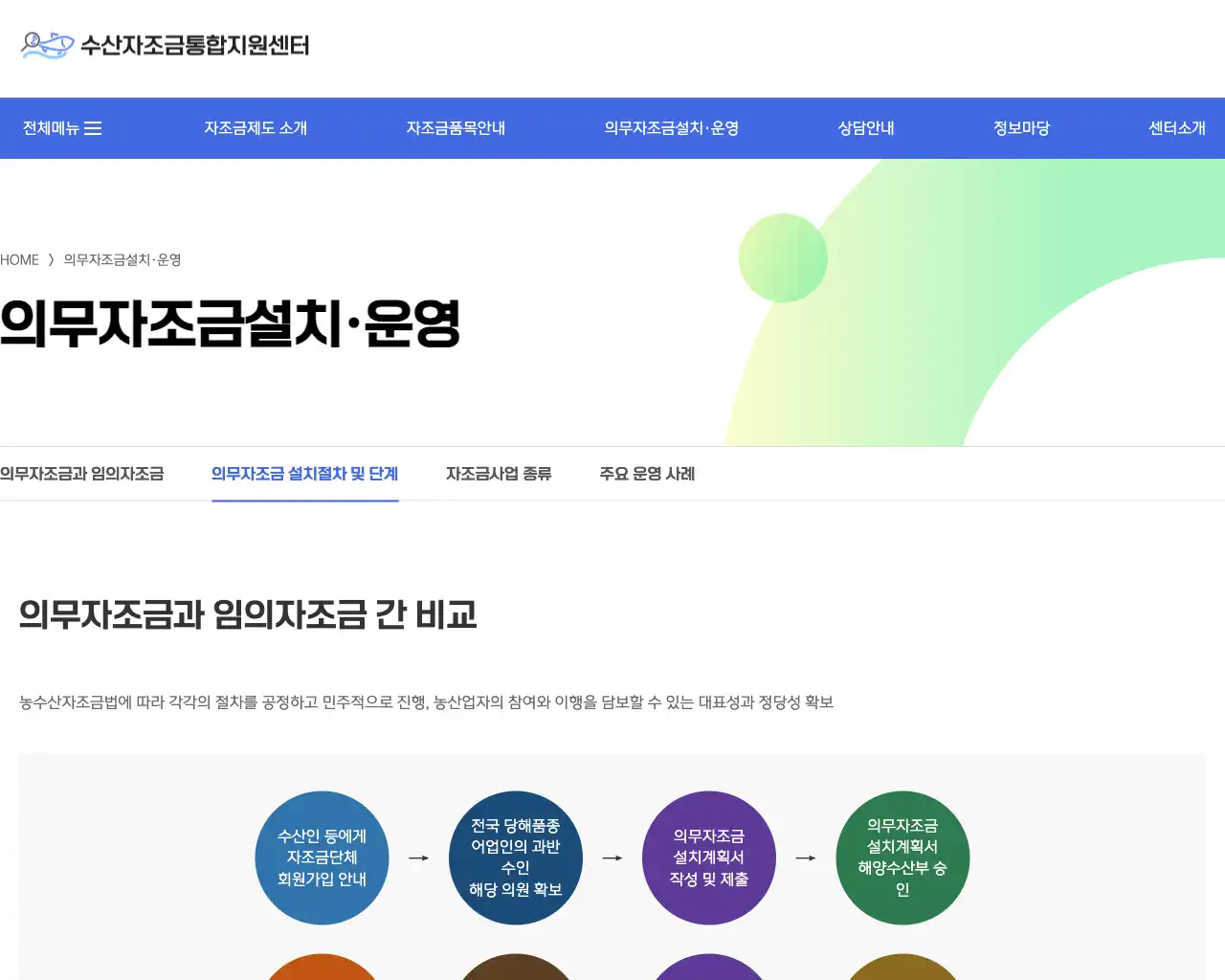Open the 전체메뉴 hamburger menu

[x=60, y=127]
